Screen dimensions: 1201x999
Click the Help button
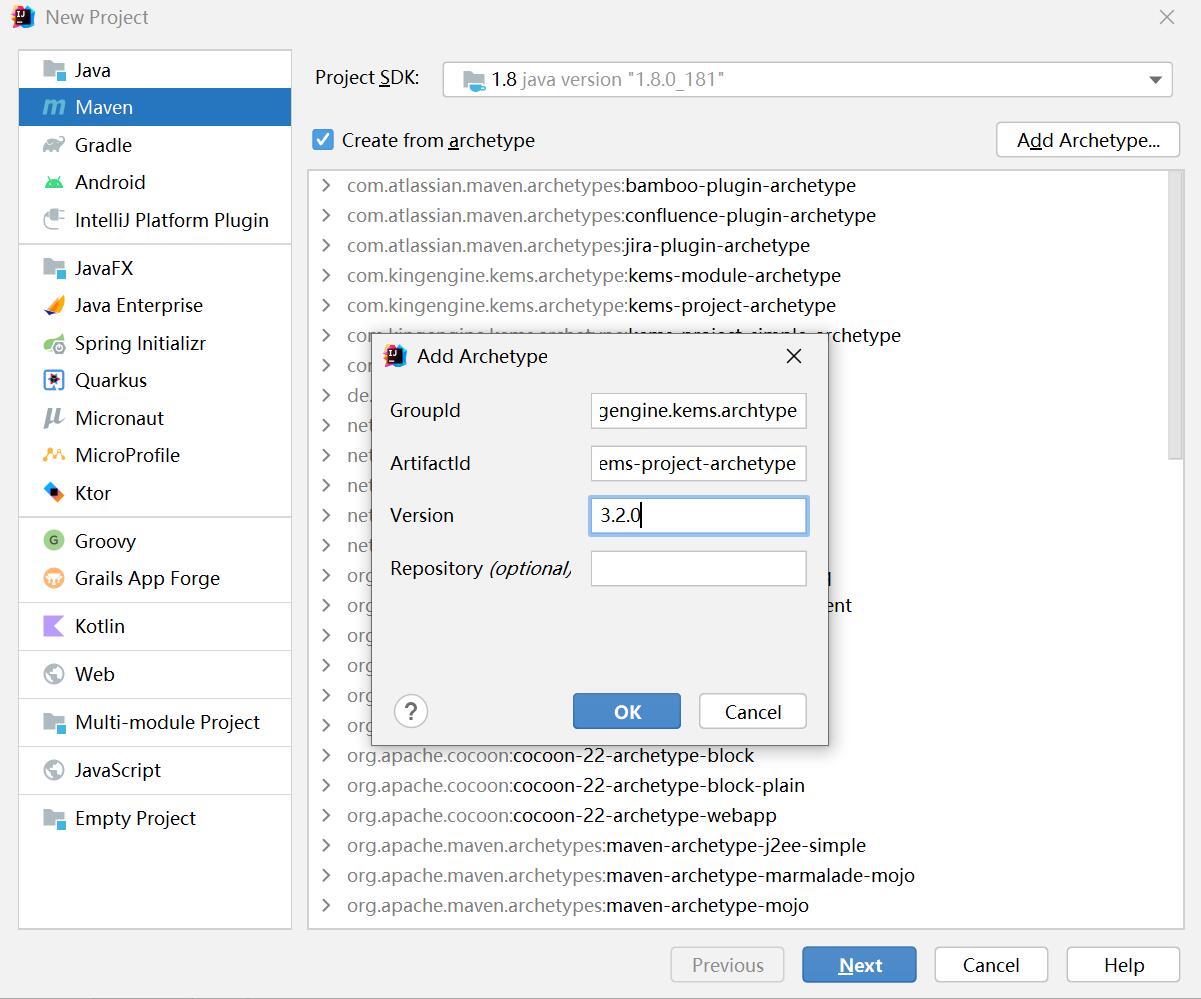tap(1124, 965)
